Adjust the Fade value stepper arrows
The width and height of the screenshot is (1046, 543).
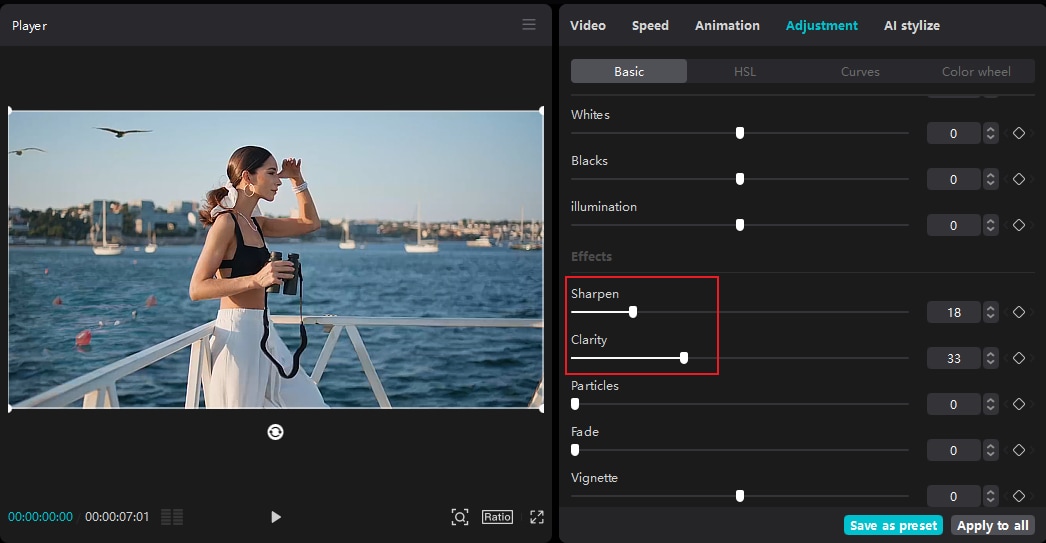(x=990, y=450)
